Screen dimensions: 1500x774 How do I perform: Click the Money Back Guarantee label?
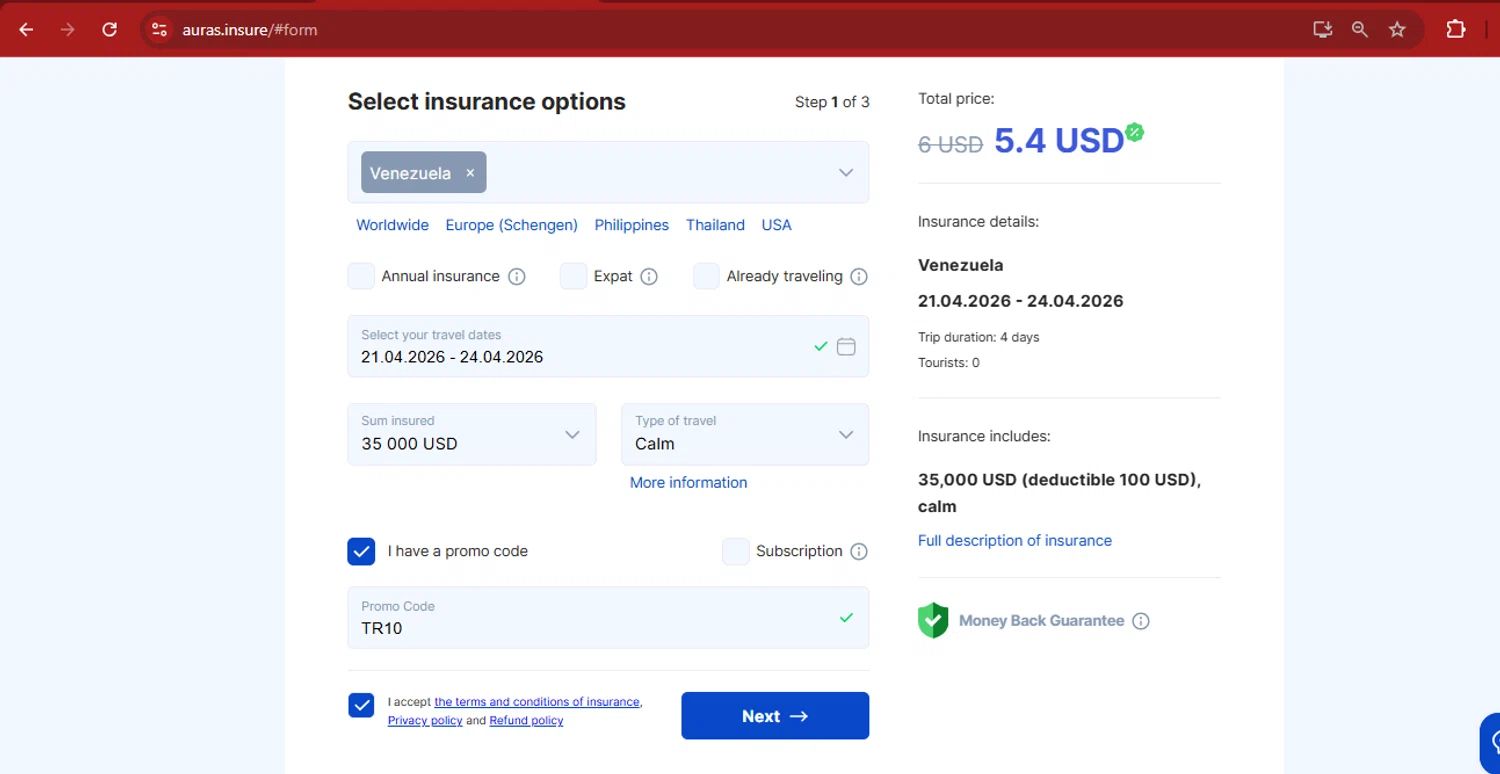coord(1041,621)
